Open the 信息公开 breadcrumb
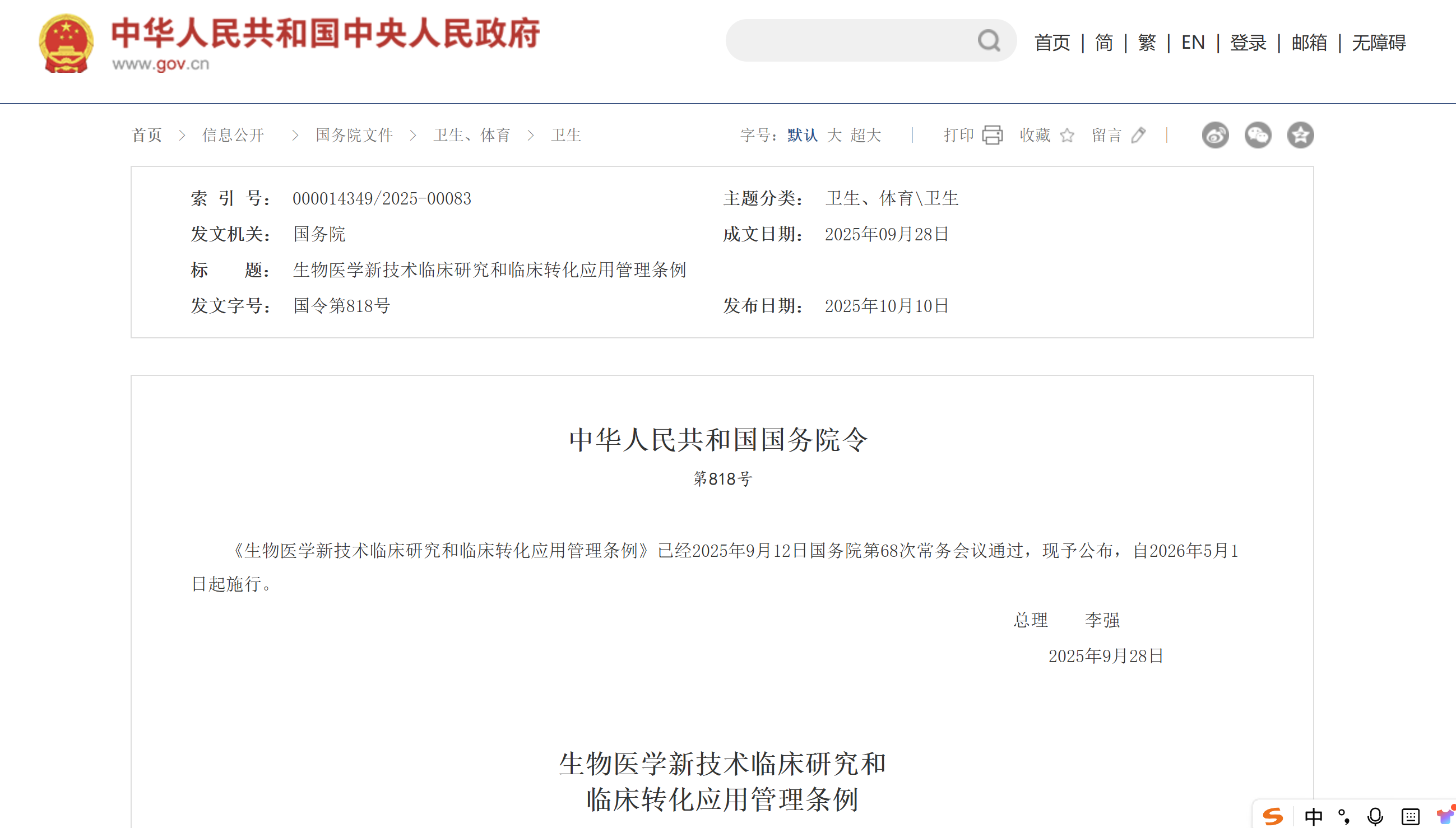Screen dimensions: 1456x828 coord(233,136)
